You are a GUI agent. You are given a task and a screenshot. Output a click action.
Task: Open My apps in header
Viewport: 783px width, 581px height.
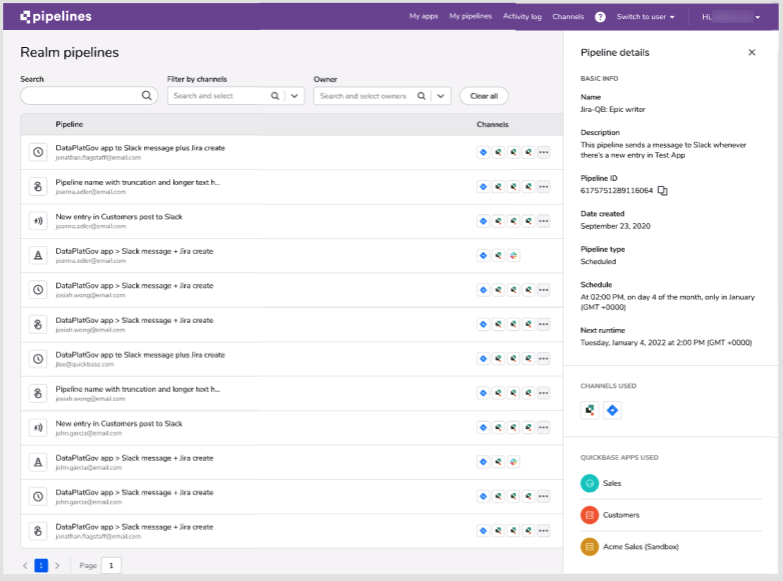(x=423, y=16)
